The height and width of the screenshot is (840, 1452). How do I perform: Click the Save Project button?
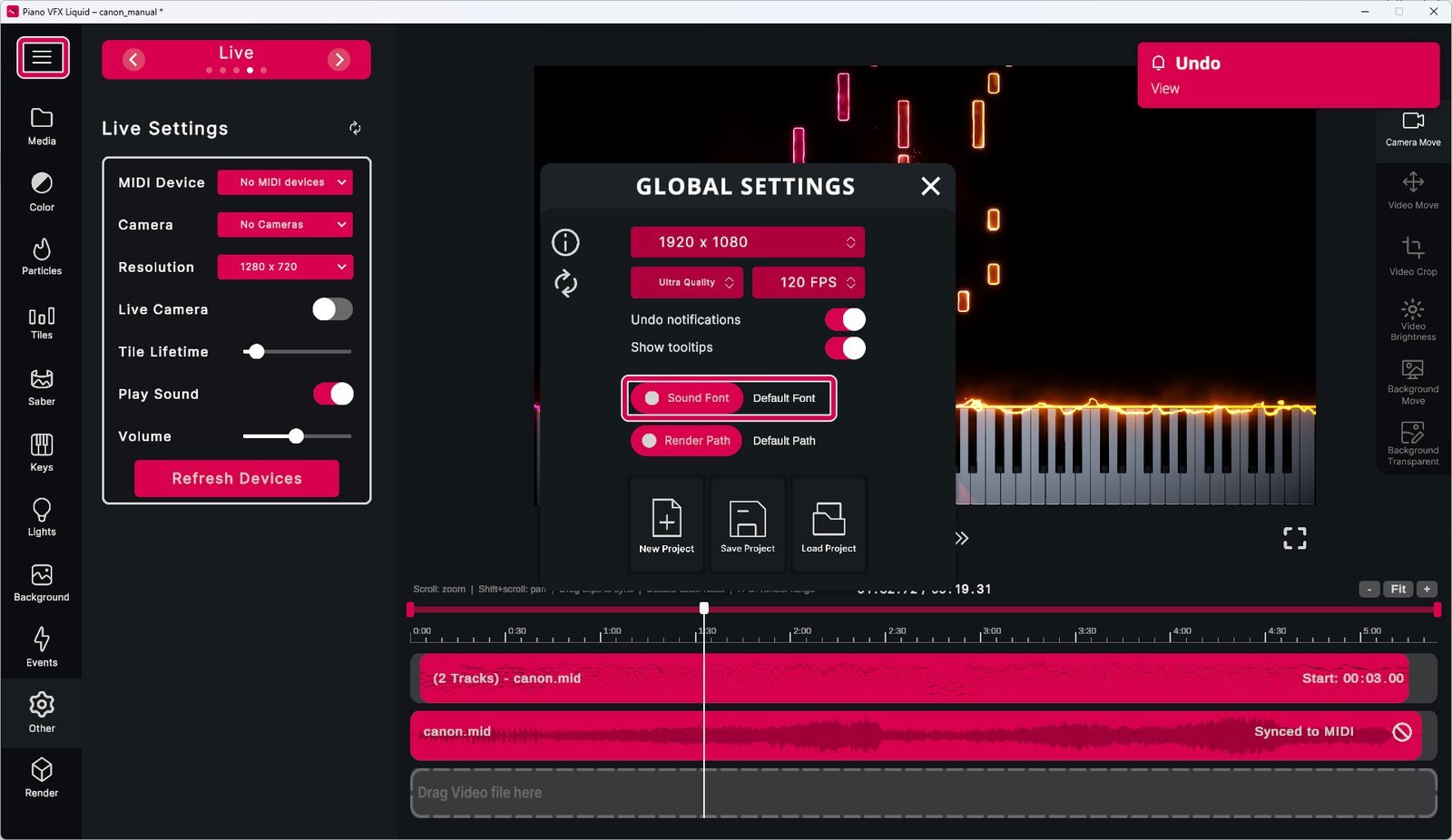(748, 525)
